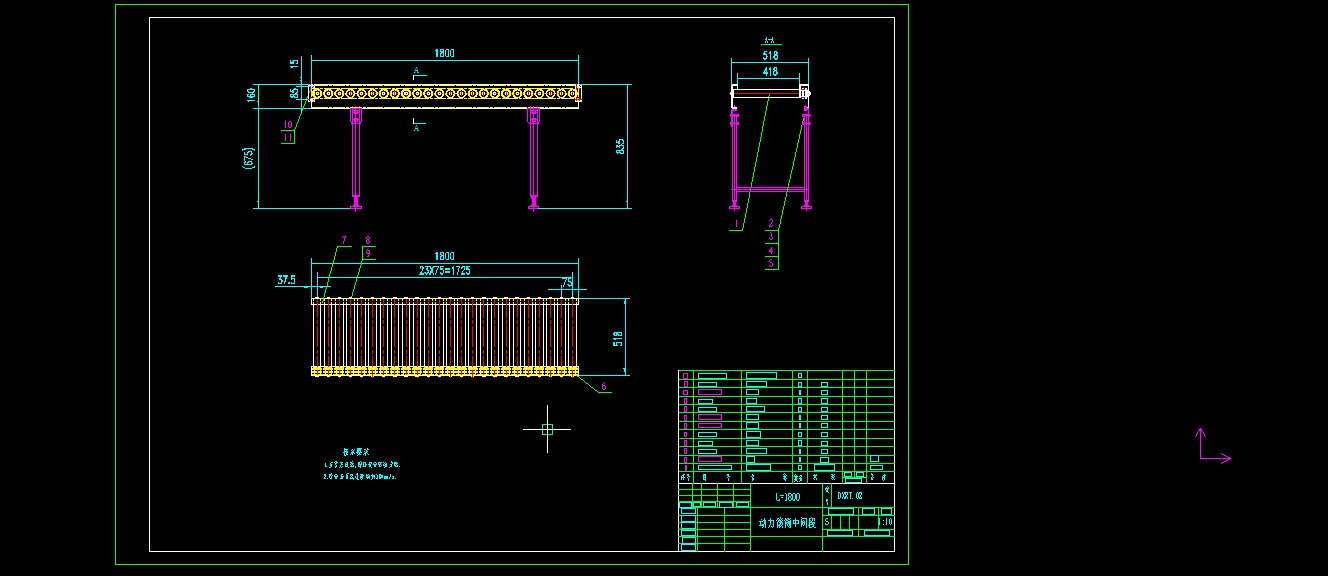The width and height of the screenshot is (1328, 576).
Task: Pick part balloon number 11
Action: pyautogui.click(x=288, y=138)
